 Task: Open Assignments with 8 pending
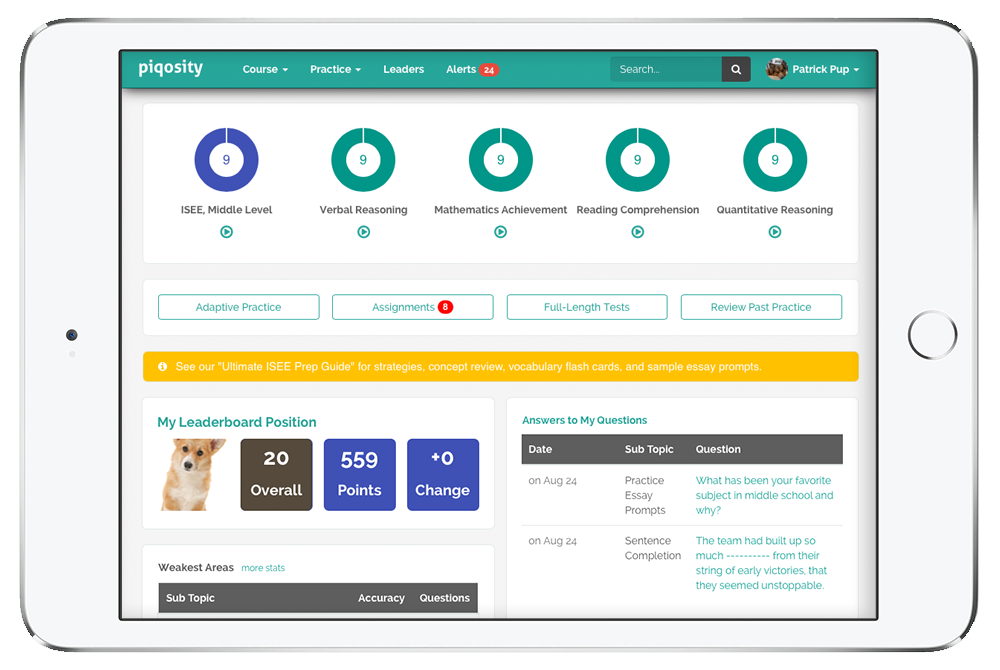(x=412, y=307)
